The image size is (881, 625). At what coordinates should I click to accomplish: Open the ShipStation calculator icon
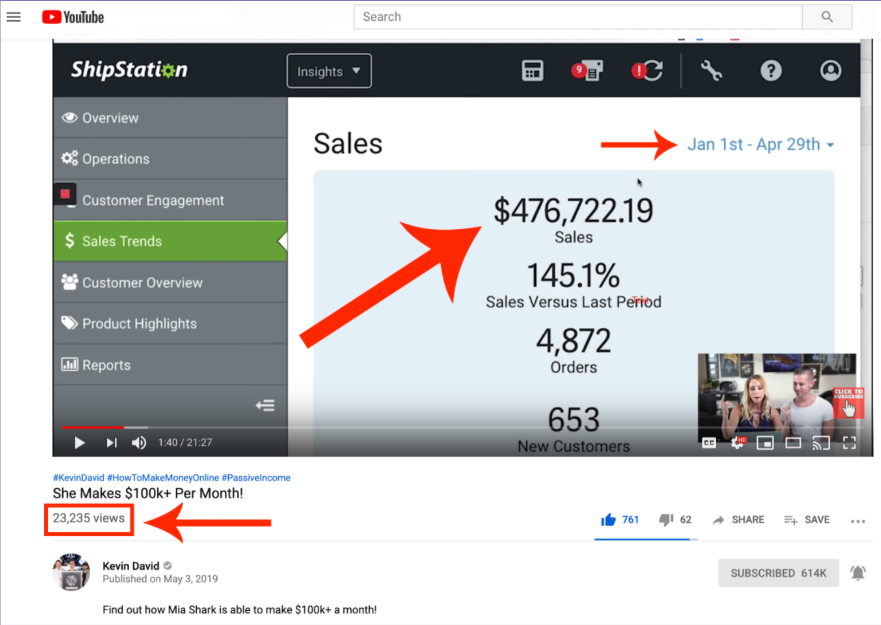pos(532,71)
